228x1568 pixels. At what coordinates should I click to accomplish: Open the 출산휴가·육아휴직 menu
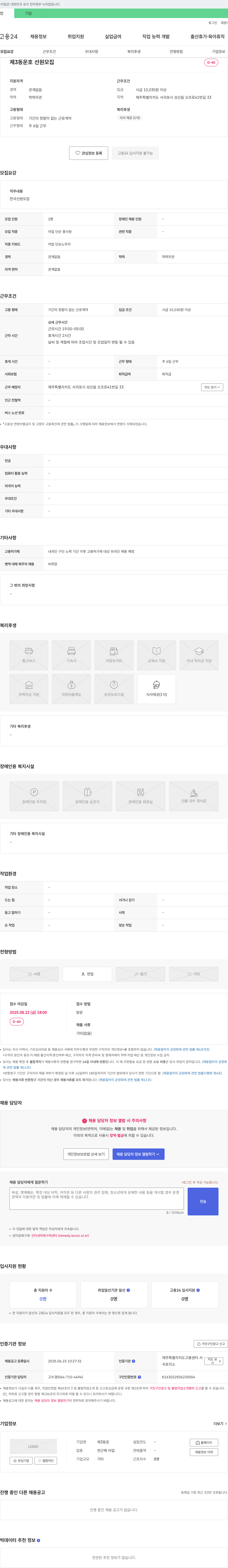pyautogui.click(x=207, y=37)
